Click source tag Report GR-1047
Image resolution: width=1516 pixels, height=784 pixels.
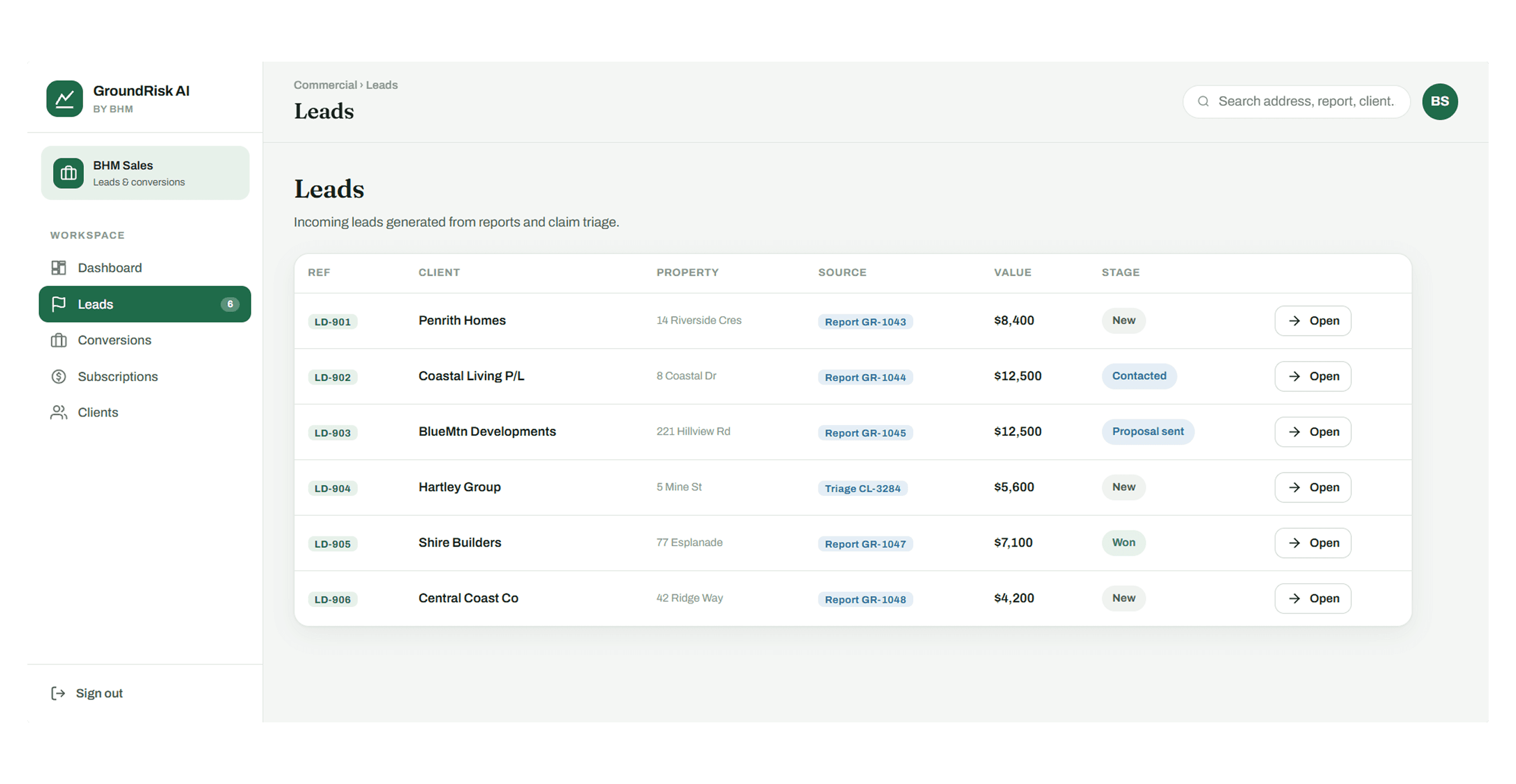coord(865,544)
